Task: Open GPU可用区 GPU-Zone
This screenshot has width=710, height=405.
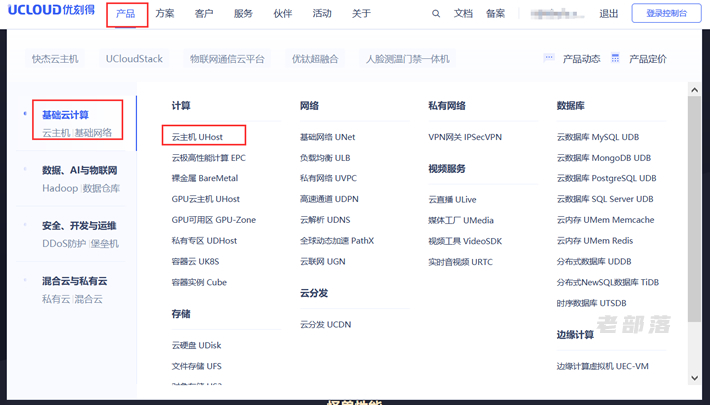Action: point(213,220)
